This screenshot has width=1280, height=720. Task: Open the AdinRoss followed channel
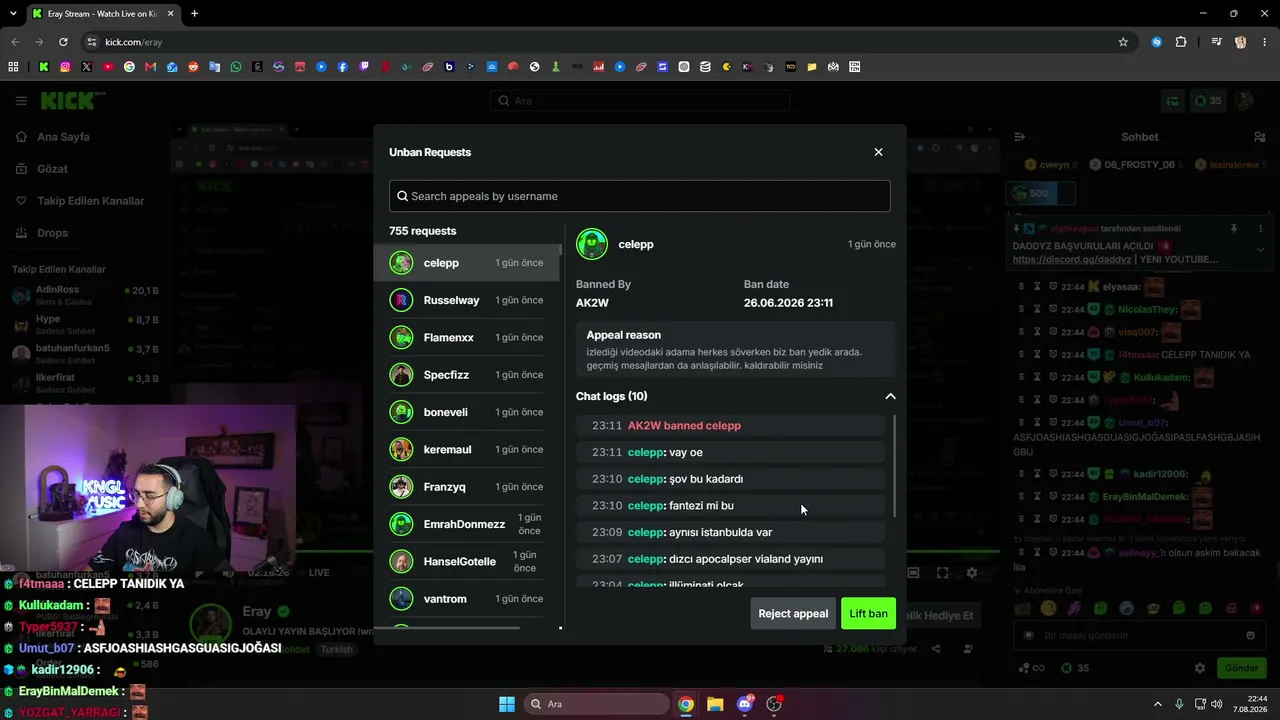click(x=85, y=295)
